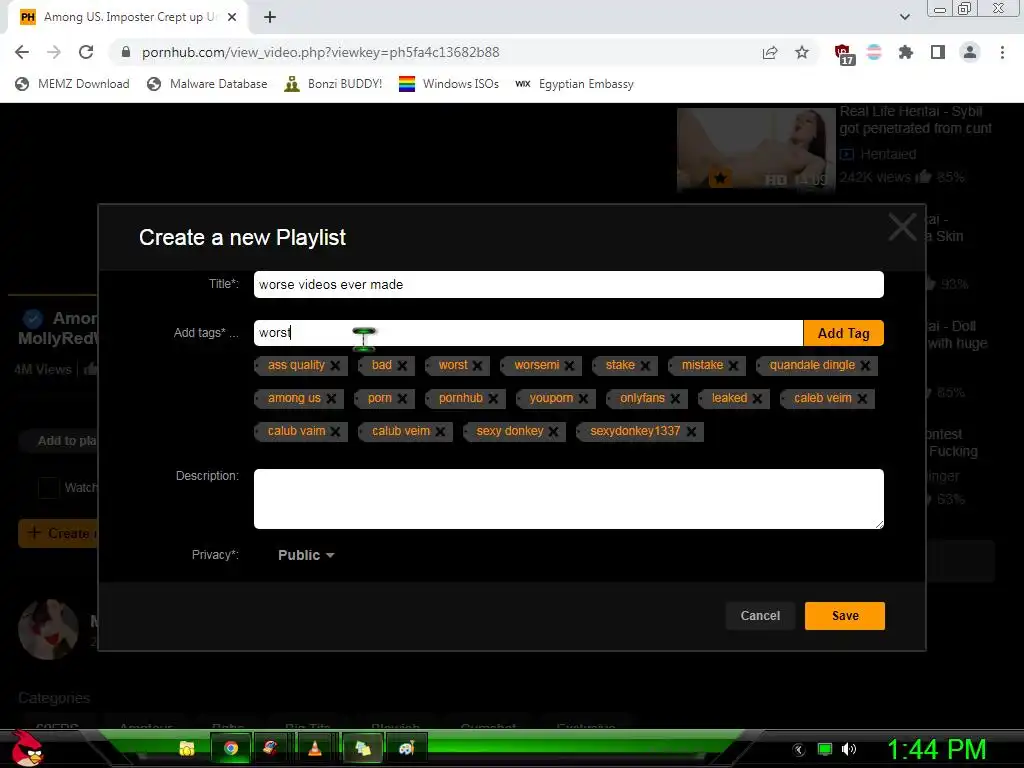The height and width of the screenshot is (768, 1024).
Task: Reload the current page
Action: click(x=86, y=52)
